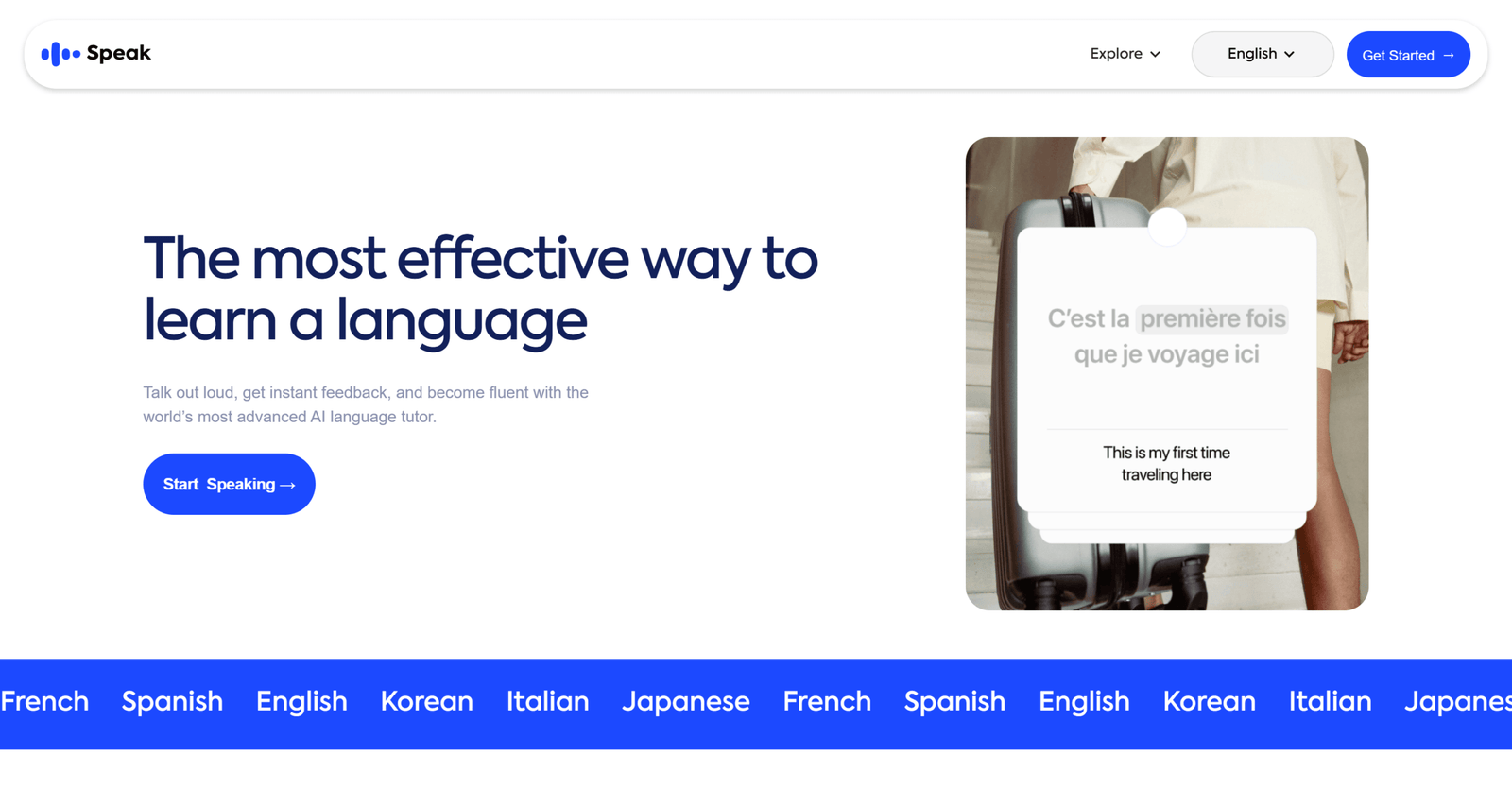Click the arrow icon in Get Started
Image resolution: width=1512 pixels, height=806 pixels.
pos(1449,56)
